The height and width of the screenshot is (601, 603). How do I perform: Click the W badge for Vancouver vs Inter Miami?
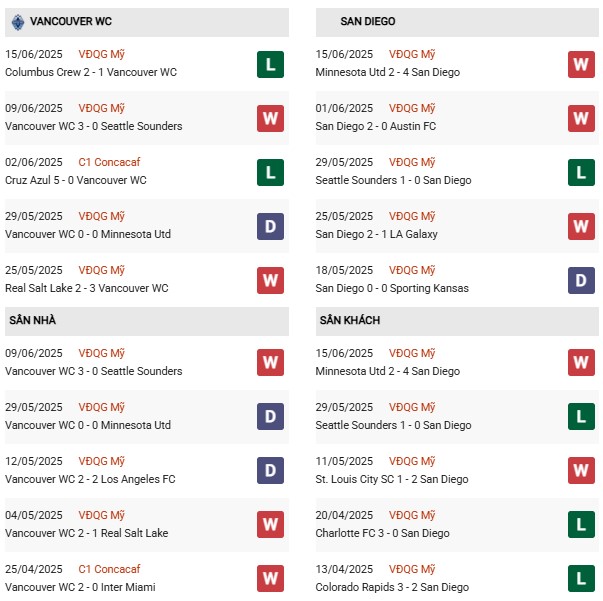click(270, 579)
